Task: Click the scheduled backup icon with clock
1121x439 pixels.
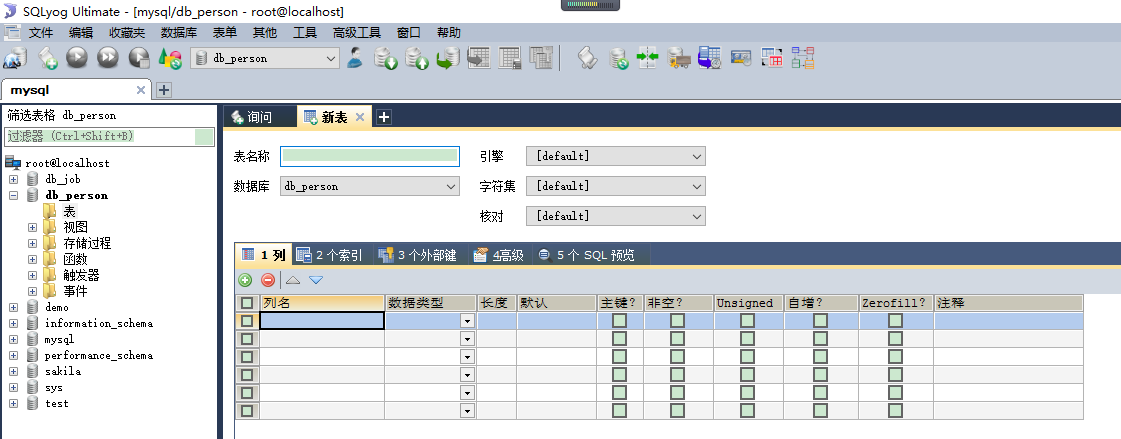Action: pos(709,58)
